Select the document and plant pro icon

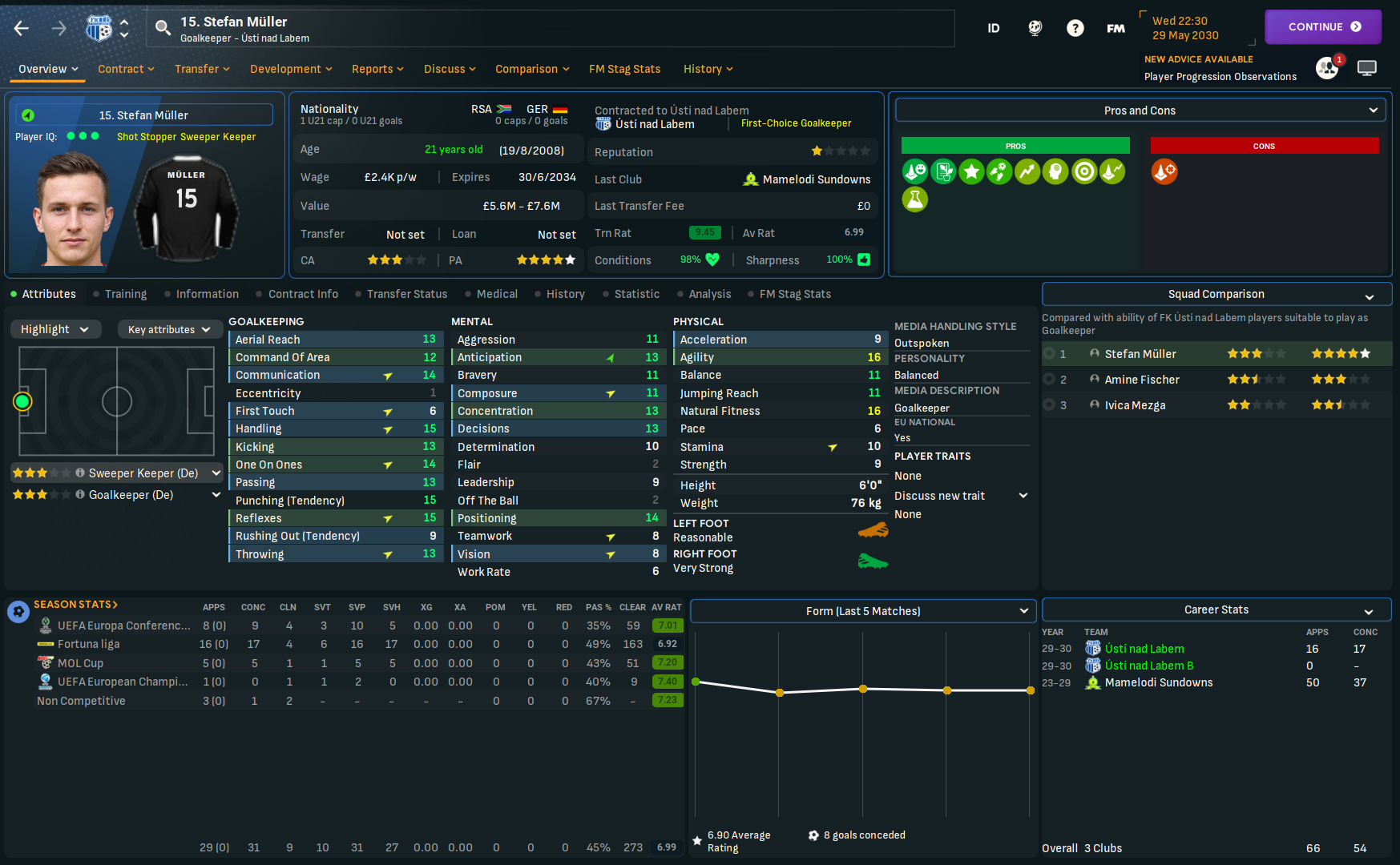943,171
